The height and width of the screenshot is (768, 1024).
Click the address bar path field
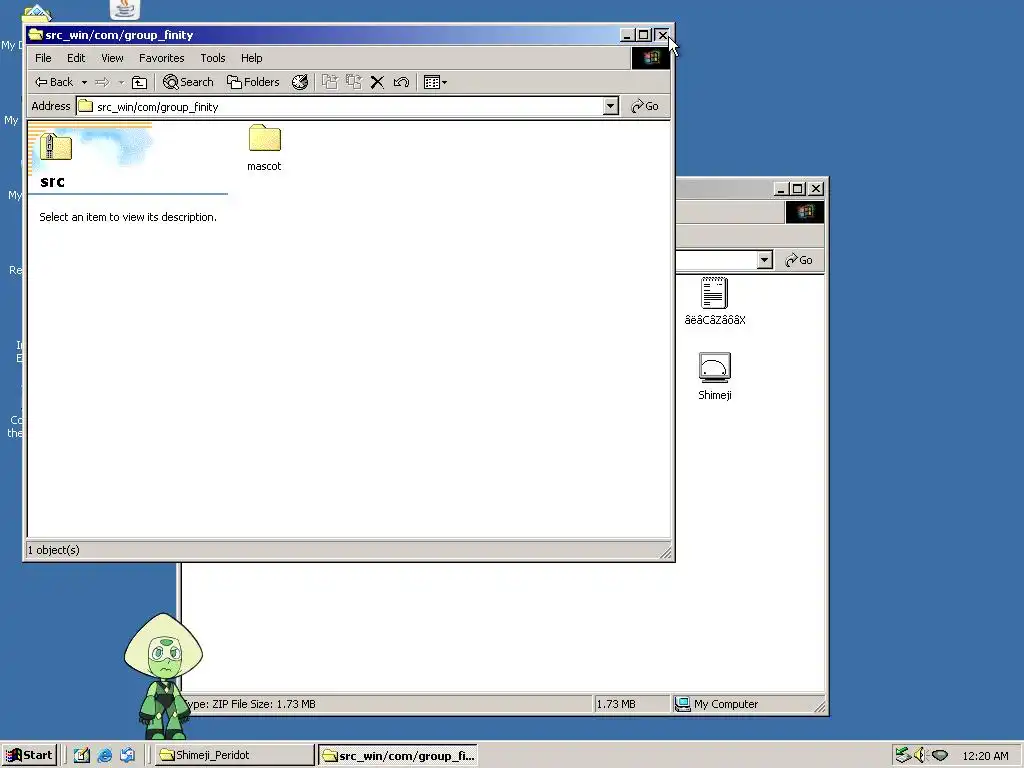click(340, 106)
